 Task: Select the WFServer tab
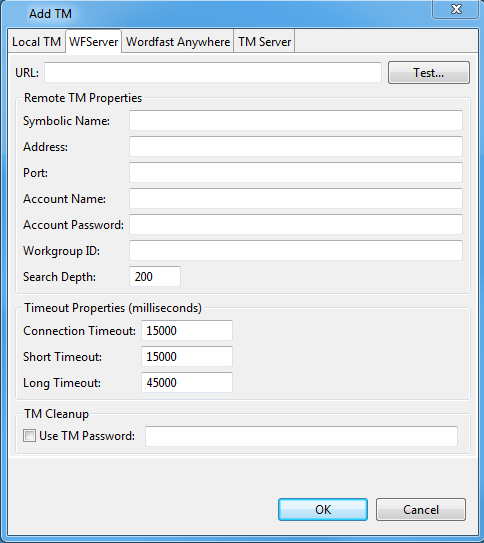click(93, 42)
